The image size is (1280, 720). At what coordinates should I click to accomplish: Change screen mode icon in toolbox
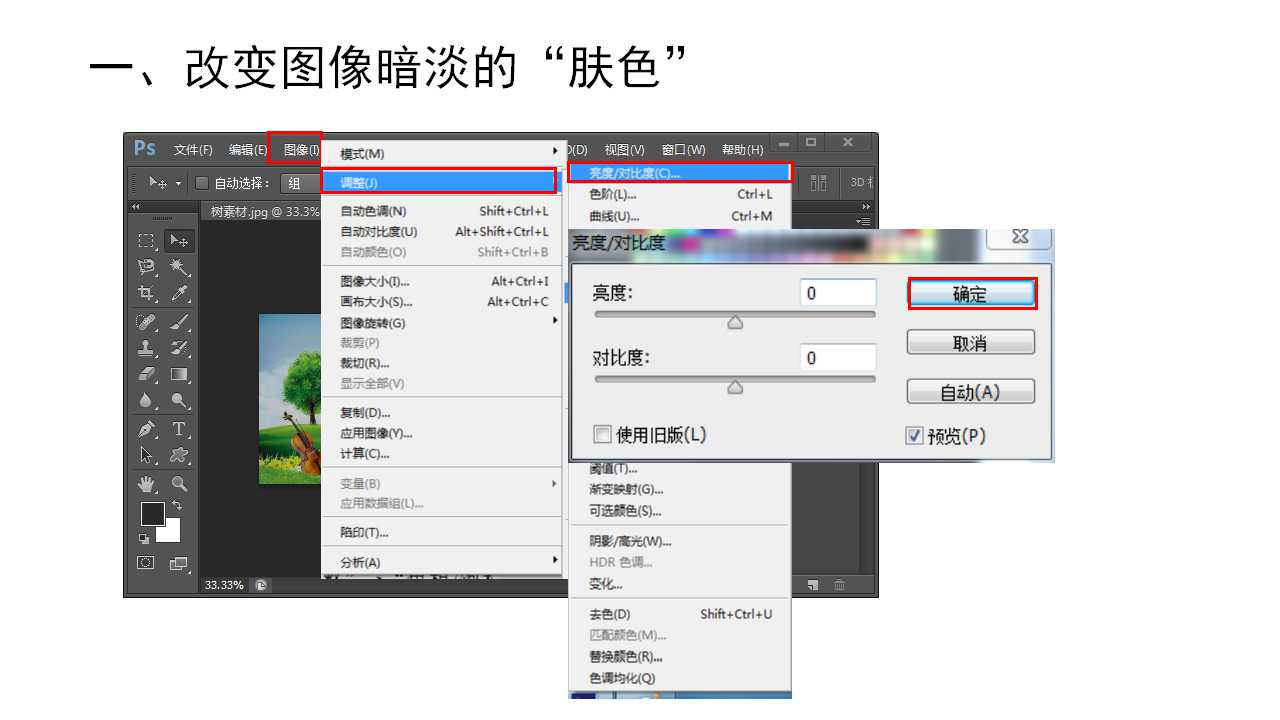click(x=179, y=563)
